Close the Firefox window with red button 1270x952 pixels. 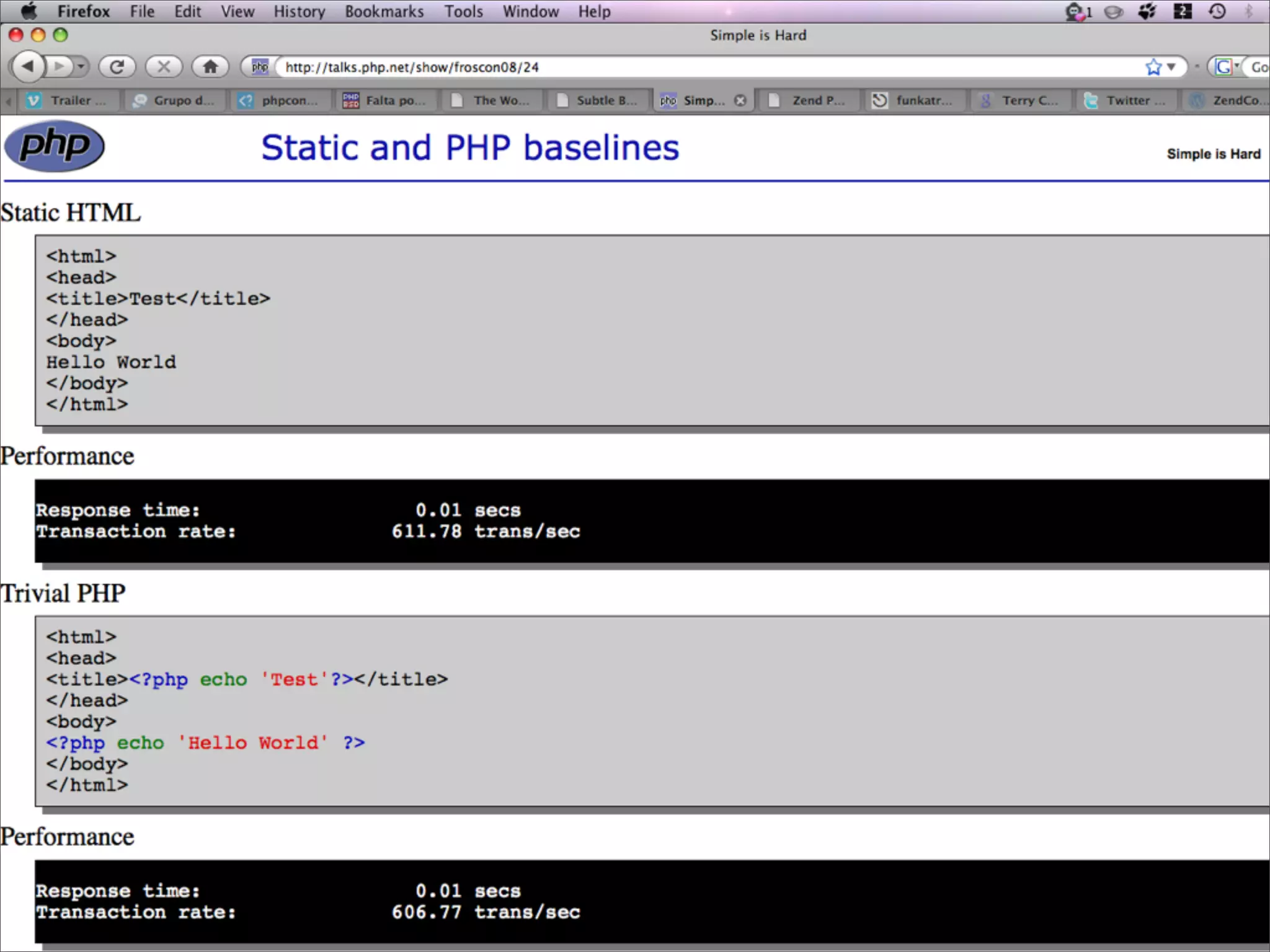pos(16,35)
